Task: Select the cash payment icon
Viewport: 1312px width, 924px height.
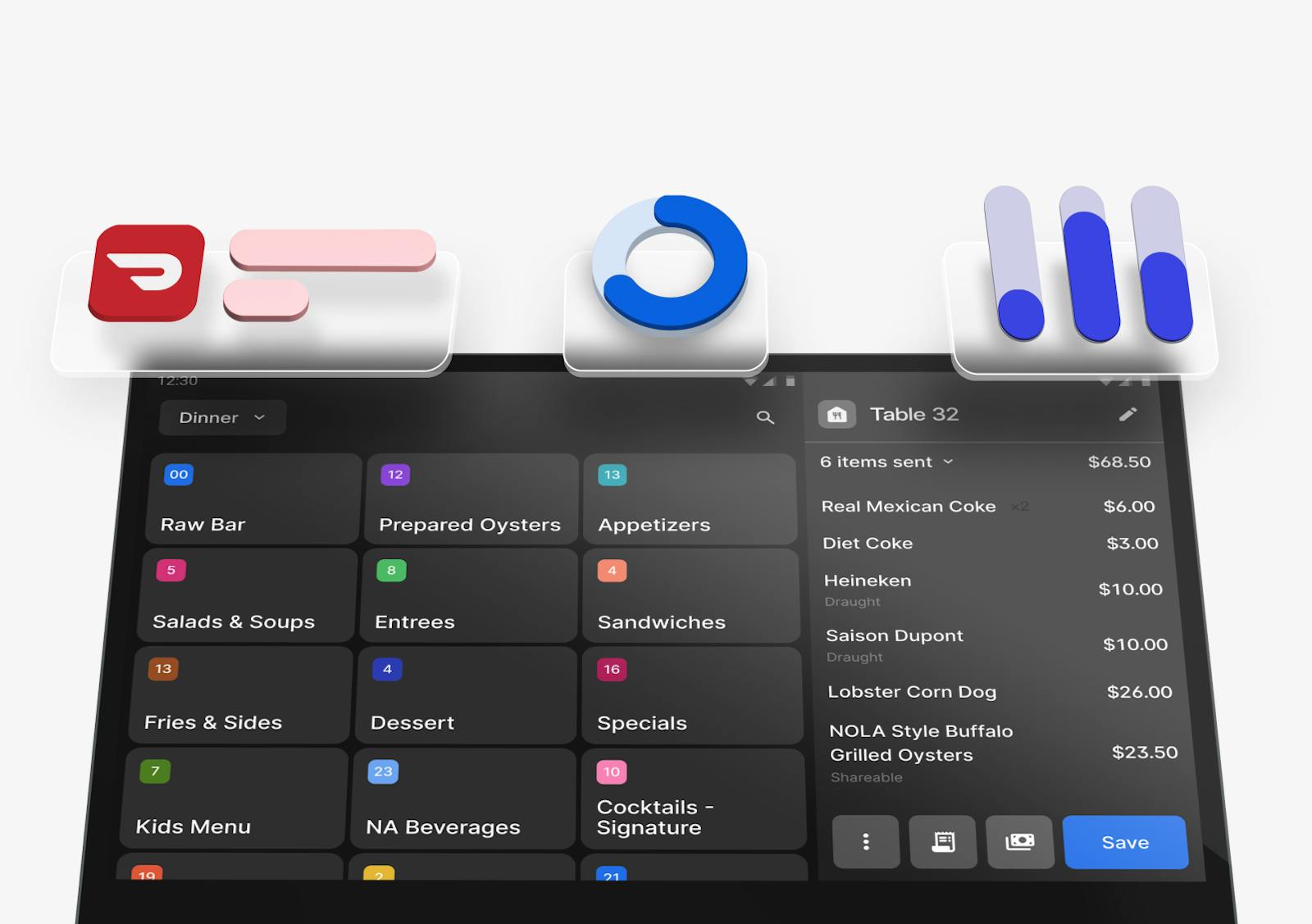Action: (x=1020, y=842)
